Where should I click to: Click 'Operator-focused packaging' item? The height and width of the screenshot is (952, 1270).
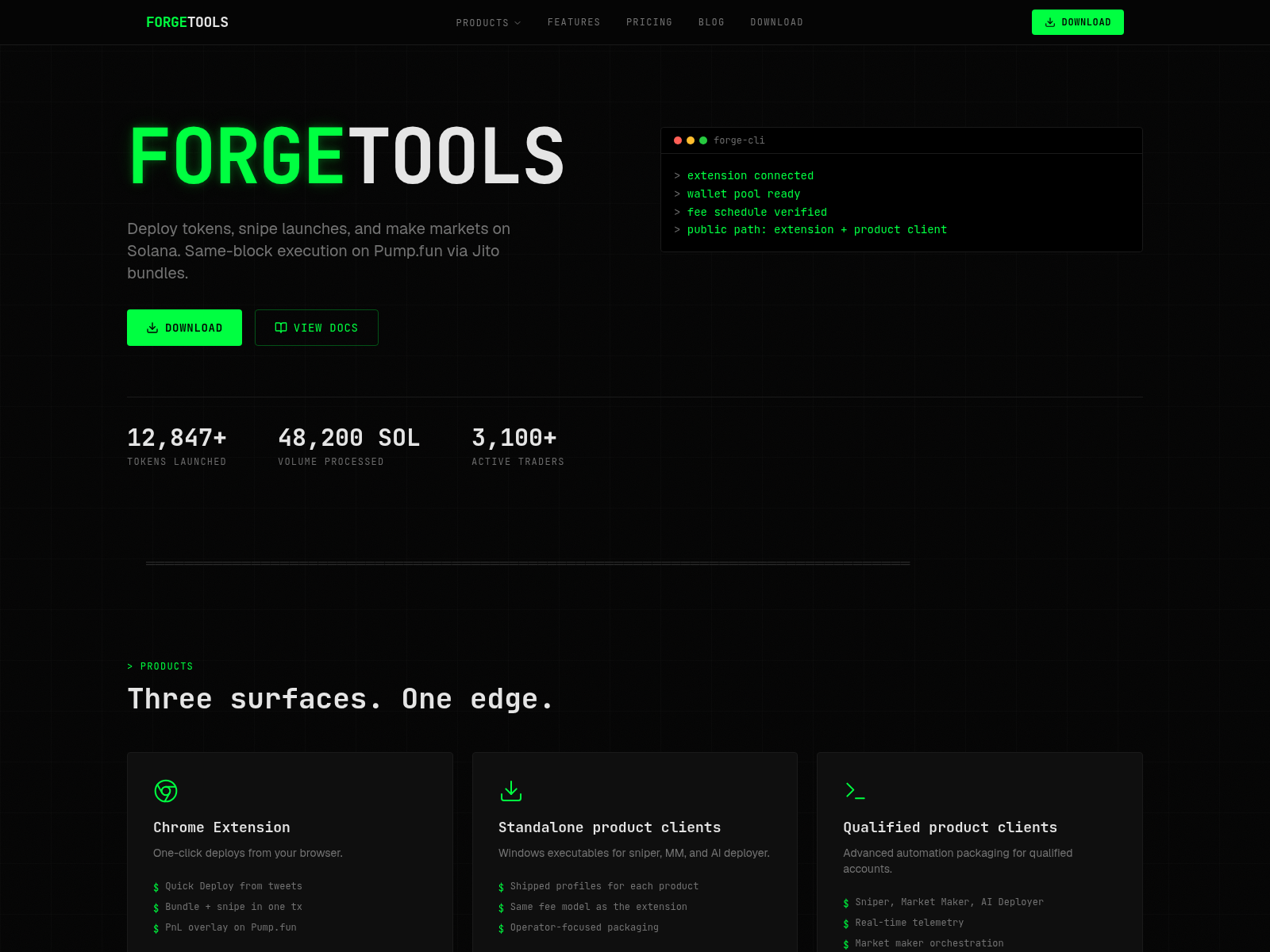pos(584,927)
